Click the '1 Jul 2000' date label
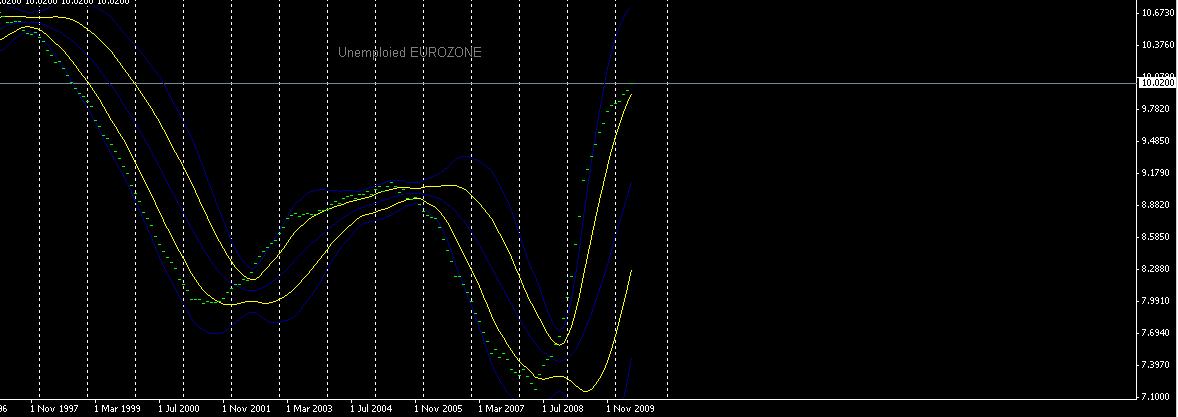Screen dimensions: 1178x417 coord(179,409)
